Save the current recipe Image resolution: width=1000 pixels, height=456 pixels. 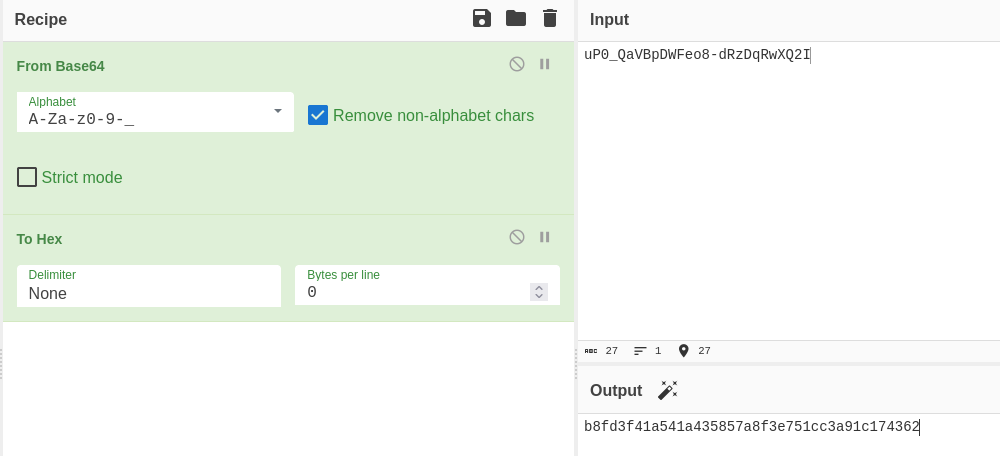point(482,18)
